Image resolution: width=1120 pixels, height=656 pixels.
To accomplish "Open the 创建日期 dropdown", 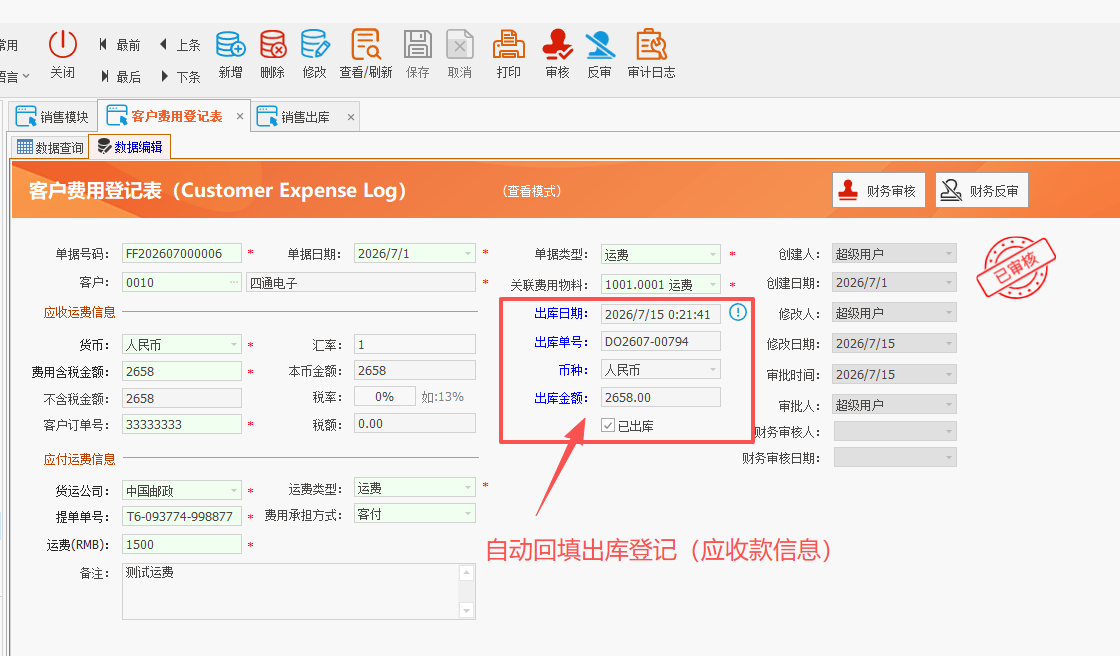I will [949, 283].
